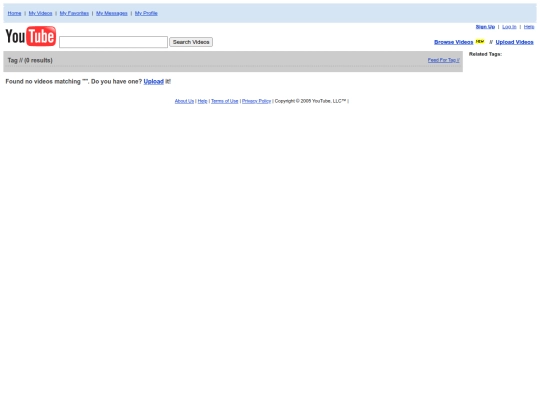Open the Privacy Policy link

(257, 101)
